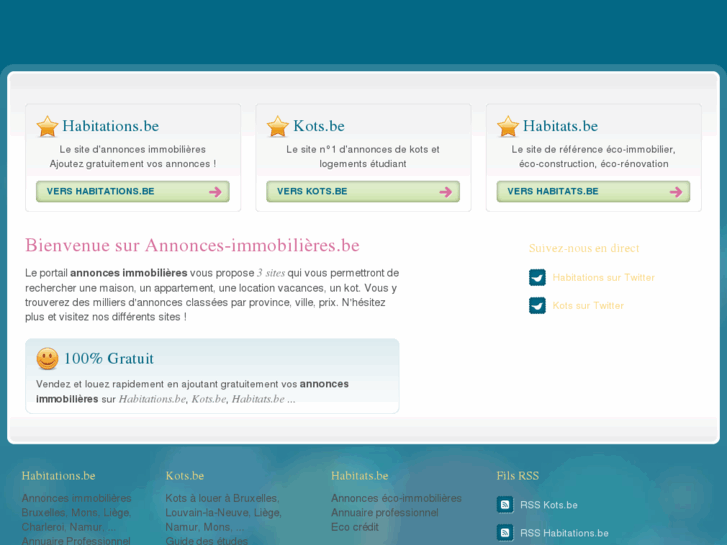The height and width of the screenshot is (545, 727).
Task: Click the heading Bienvenue sur Annonces-immobilières.be
Action: click(192, 245)
